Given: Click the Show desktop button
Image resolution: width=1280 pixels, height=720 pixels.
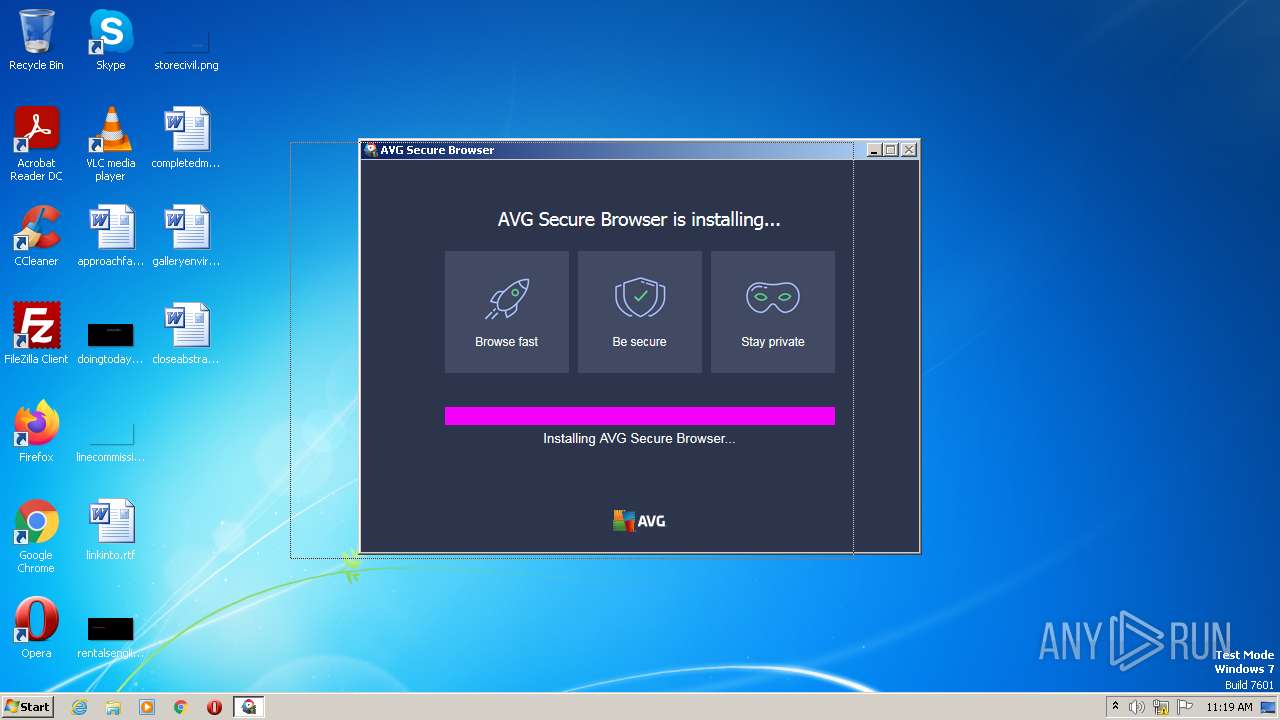Looking at the screenshot, I should pos(1270,707).
